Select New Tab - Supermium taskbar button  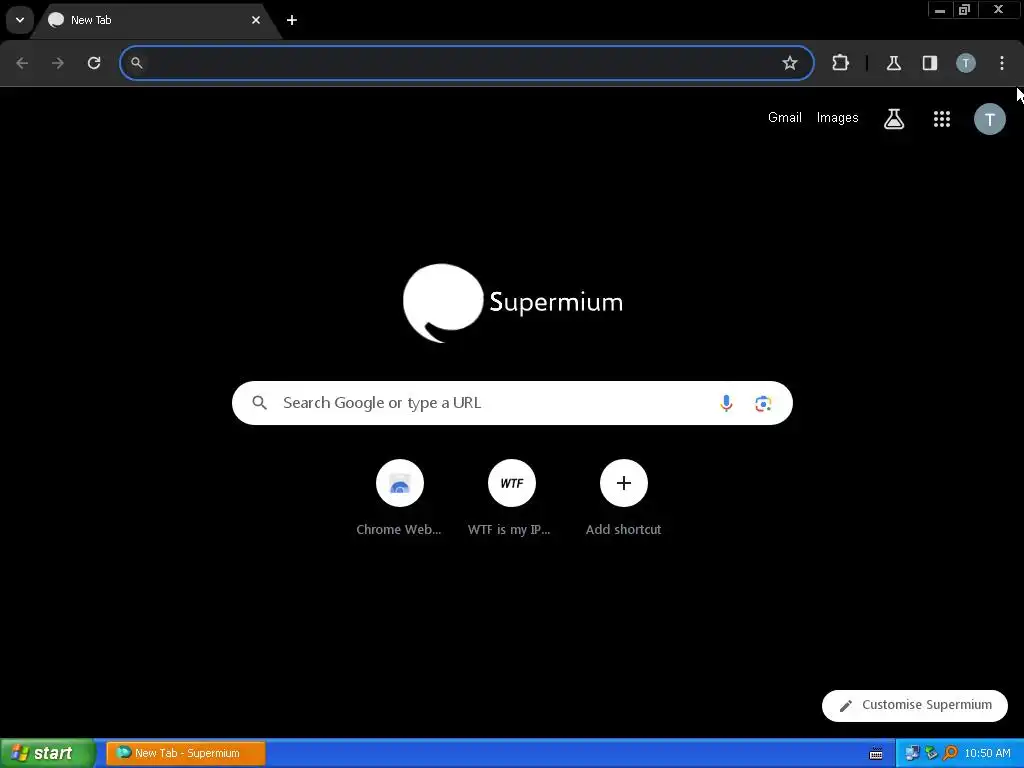tap(185, 753)
